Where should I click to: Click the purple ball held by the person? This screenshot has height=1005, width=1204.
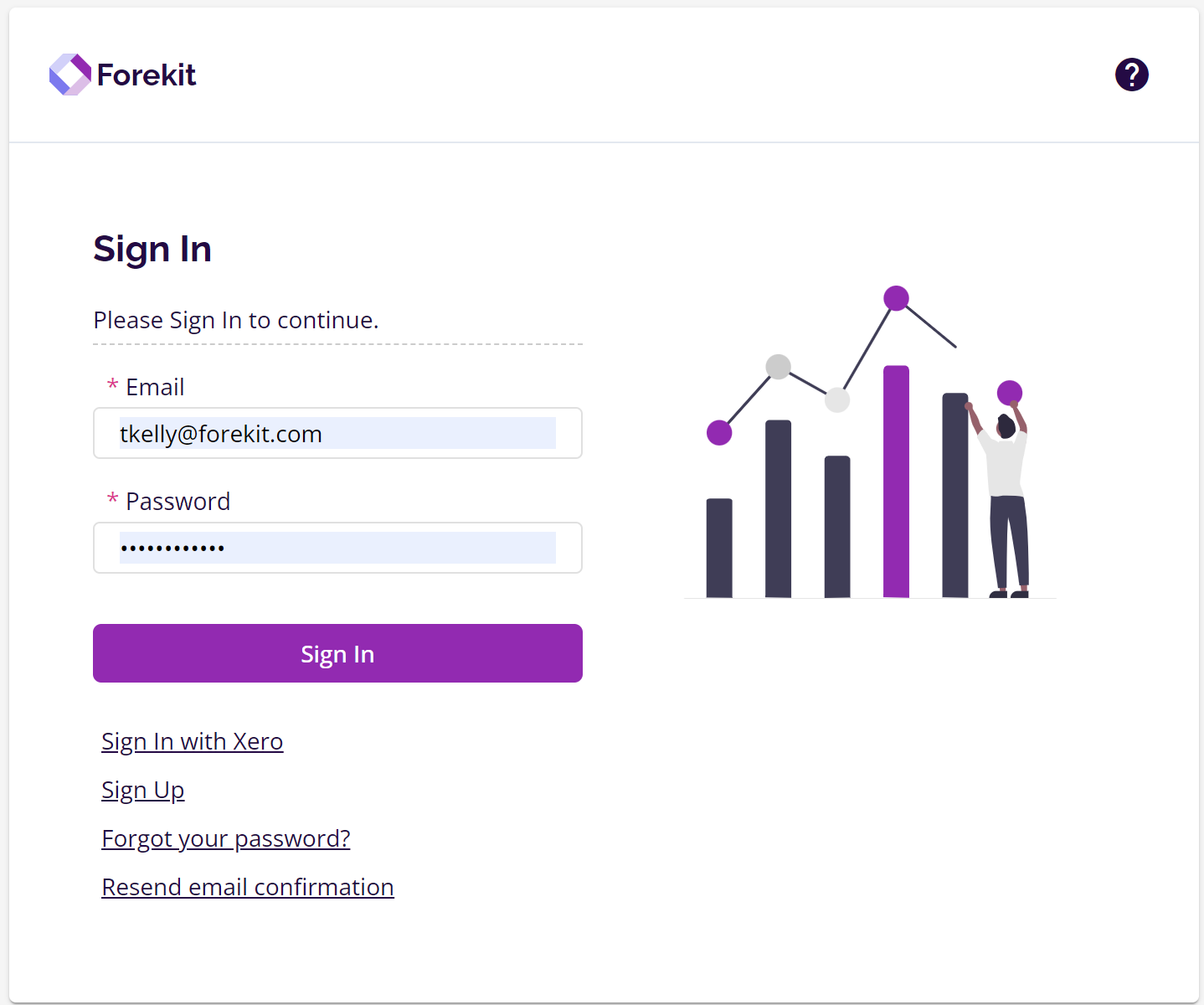point(1010,392)
